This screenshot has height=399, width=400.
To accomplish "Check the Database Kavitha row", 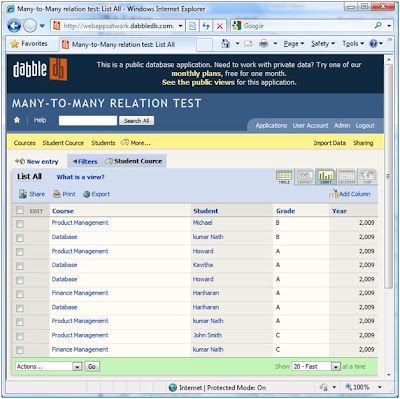I will [x=20, y=266].
